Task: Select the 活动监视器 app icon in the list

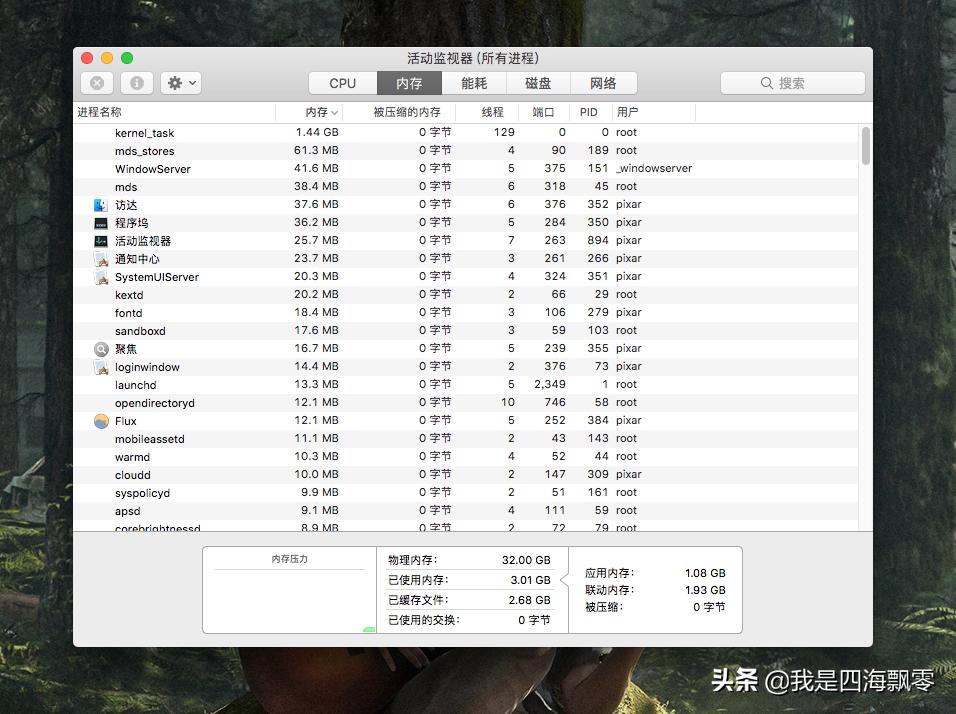Action: (99, 240)
